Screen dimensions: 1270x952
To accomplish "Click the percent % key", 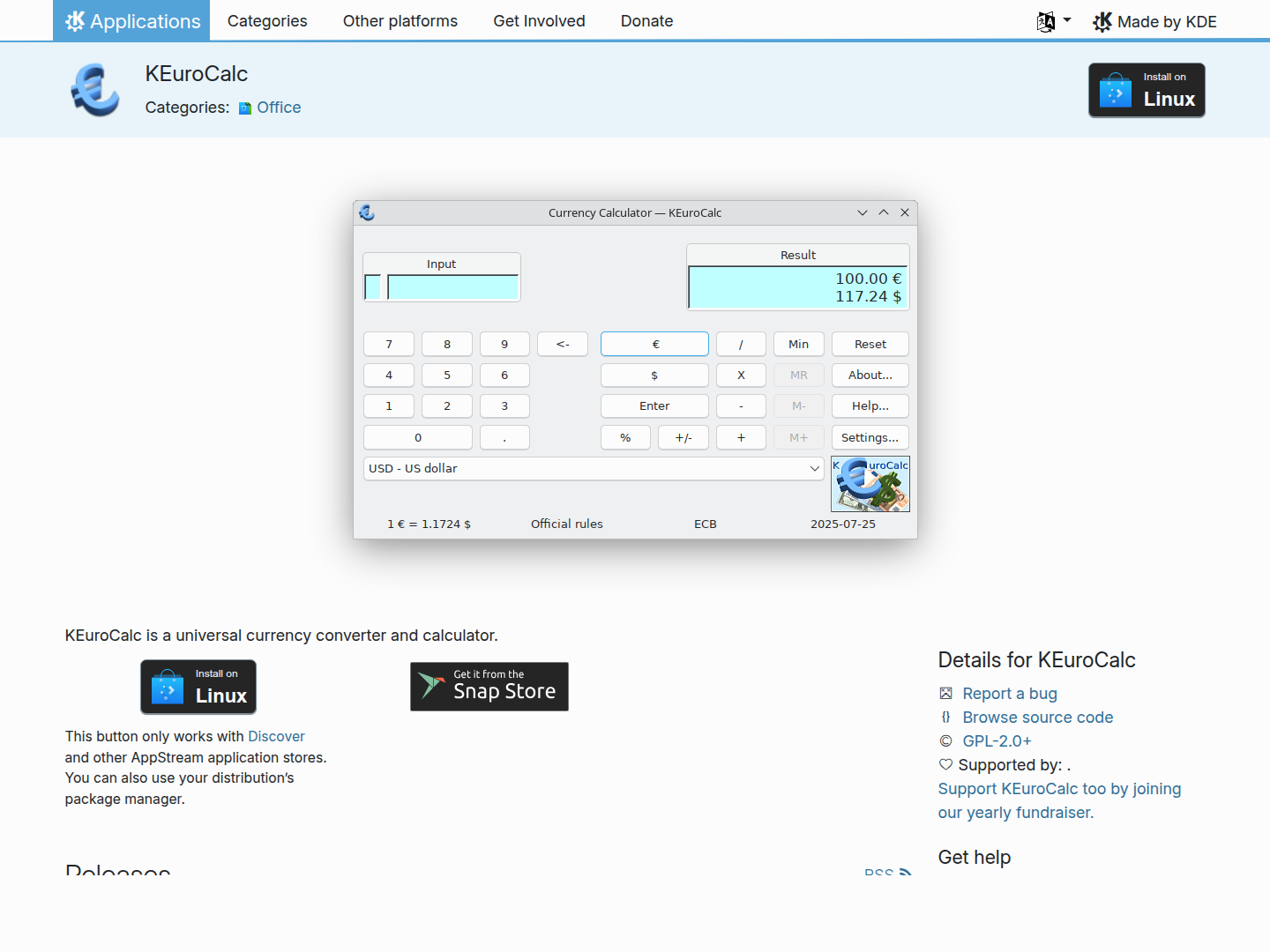I will [625, 438].
